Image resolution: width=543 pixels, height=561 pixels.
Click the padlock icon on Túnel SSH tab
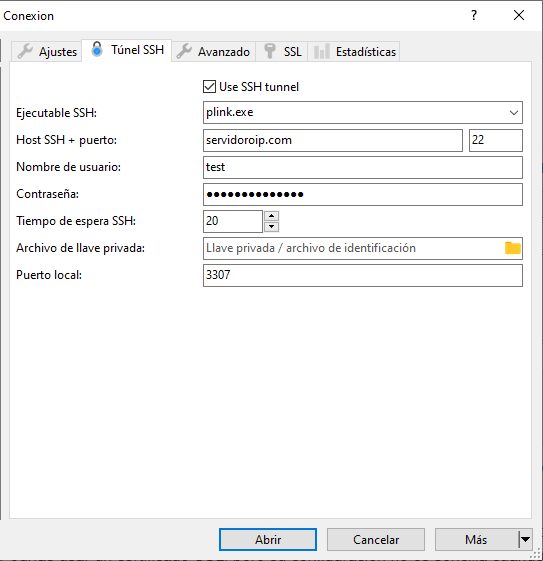coord(97,49)
